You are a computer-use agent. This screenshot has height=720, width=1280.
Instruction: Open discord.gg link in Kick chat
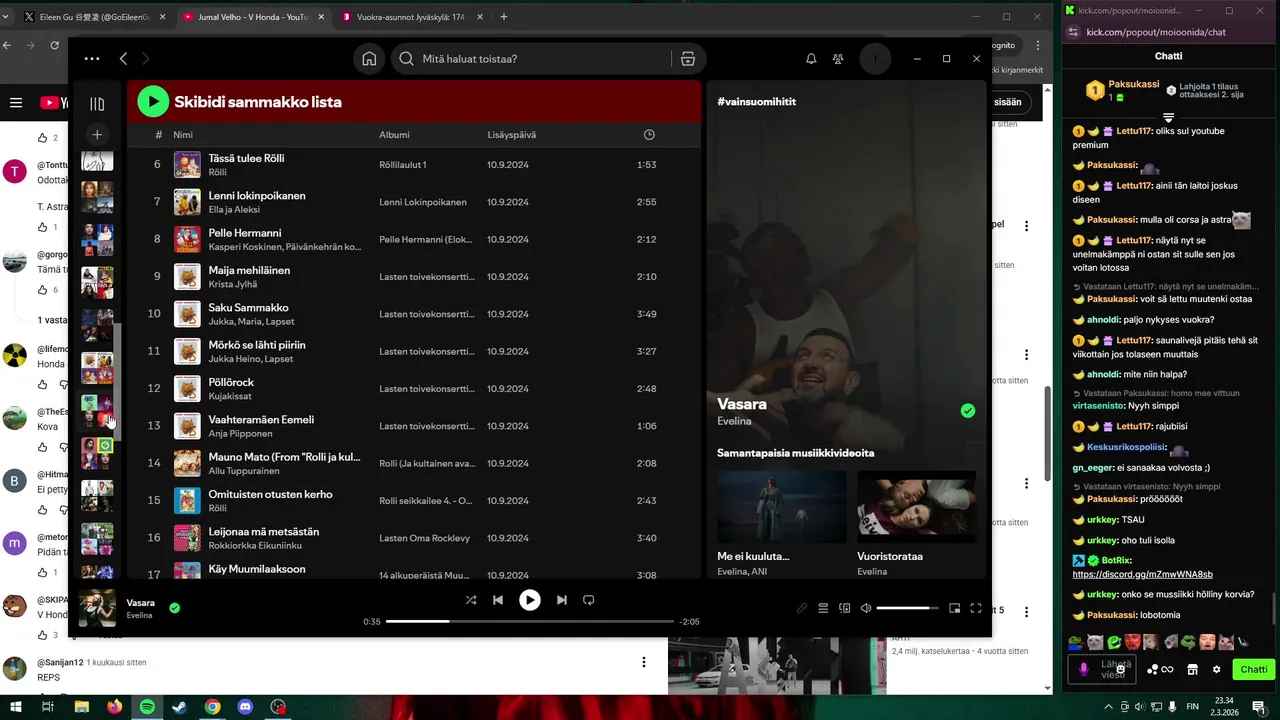click(x=1142, y=574)
